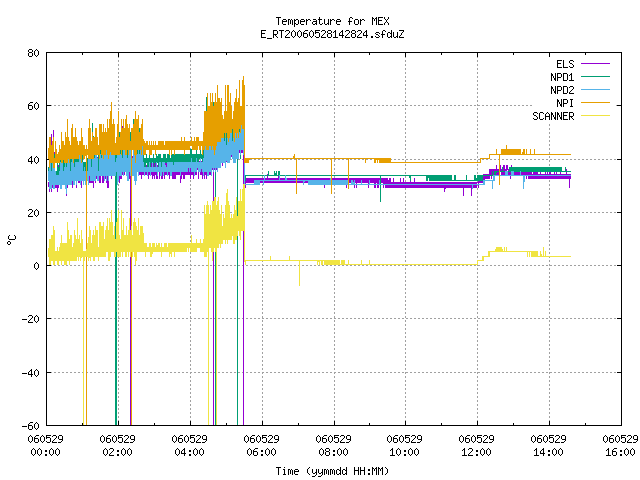
Task: Click the orange NPI legend line sample
Action: 595,102
